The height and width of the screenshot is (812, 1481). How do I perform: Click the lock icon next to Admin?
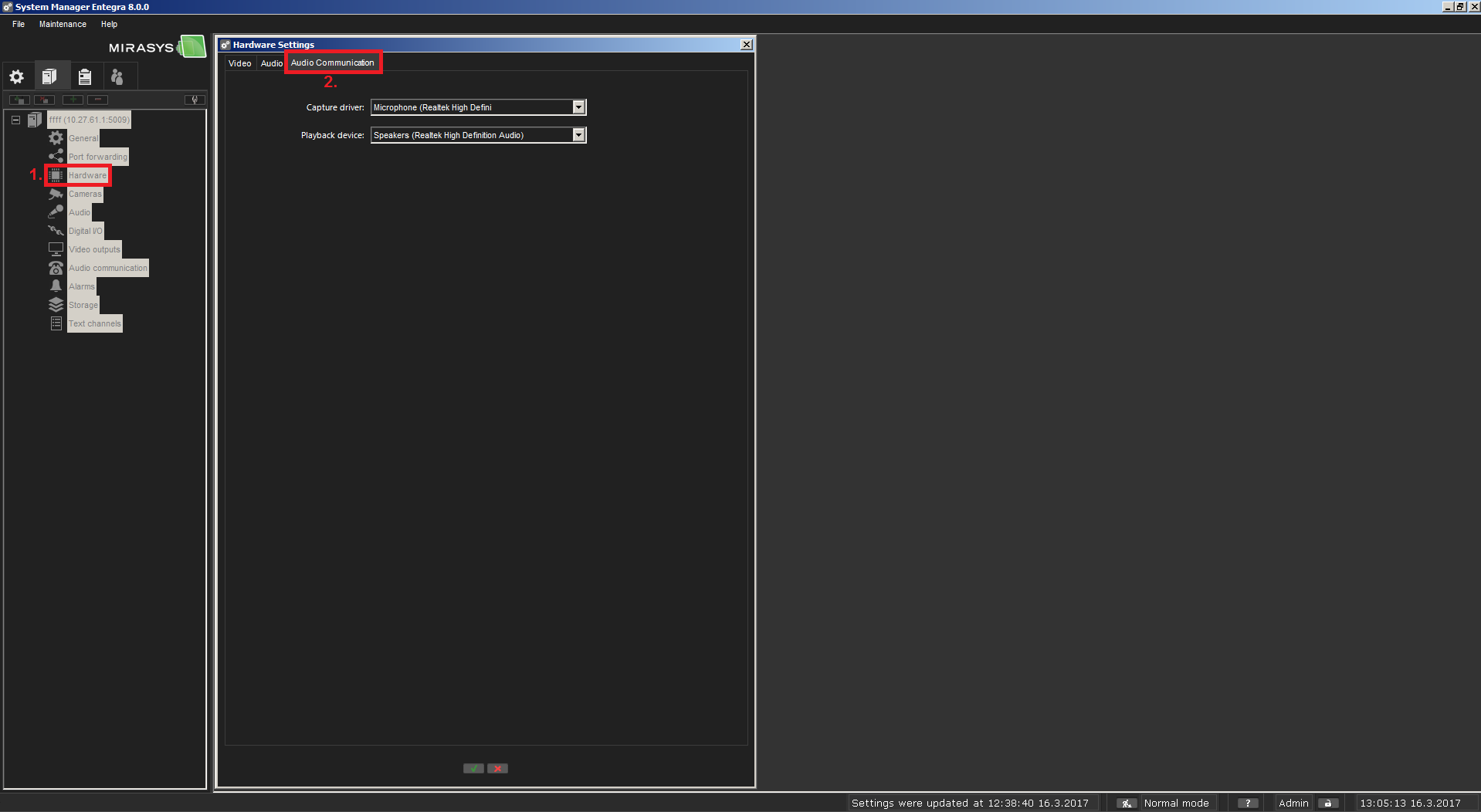1327,803
